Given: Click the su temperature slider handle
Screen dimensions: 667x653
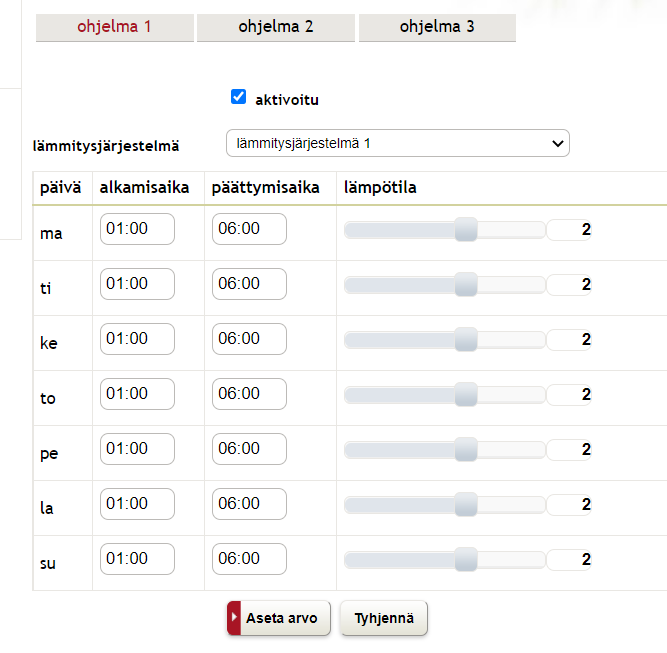Looking at the screenshot, I should pos(466,559).
